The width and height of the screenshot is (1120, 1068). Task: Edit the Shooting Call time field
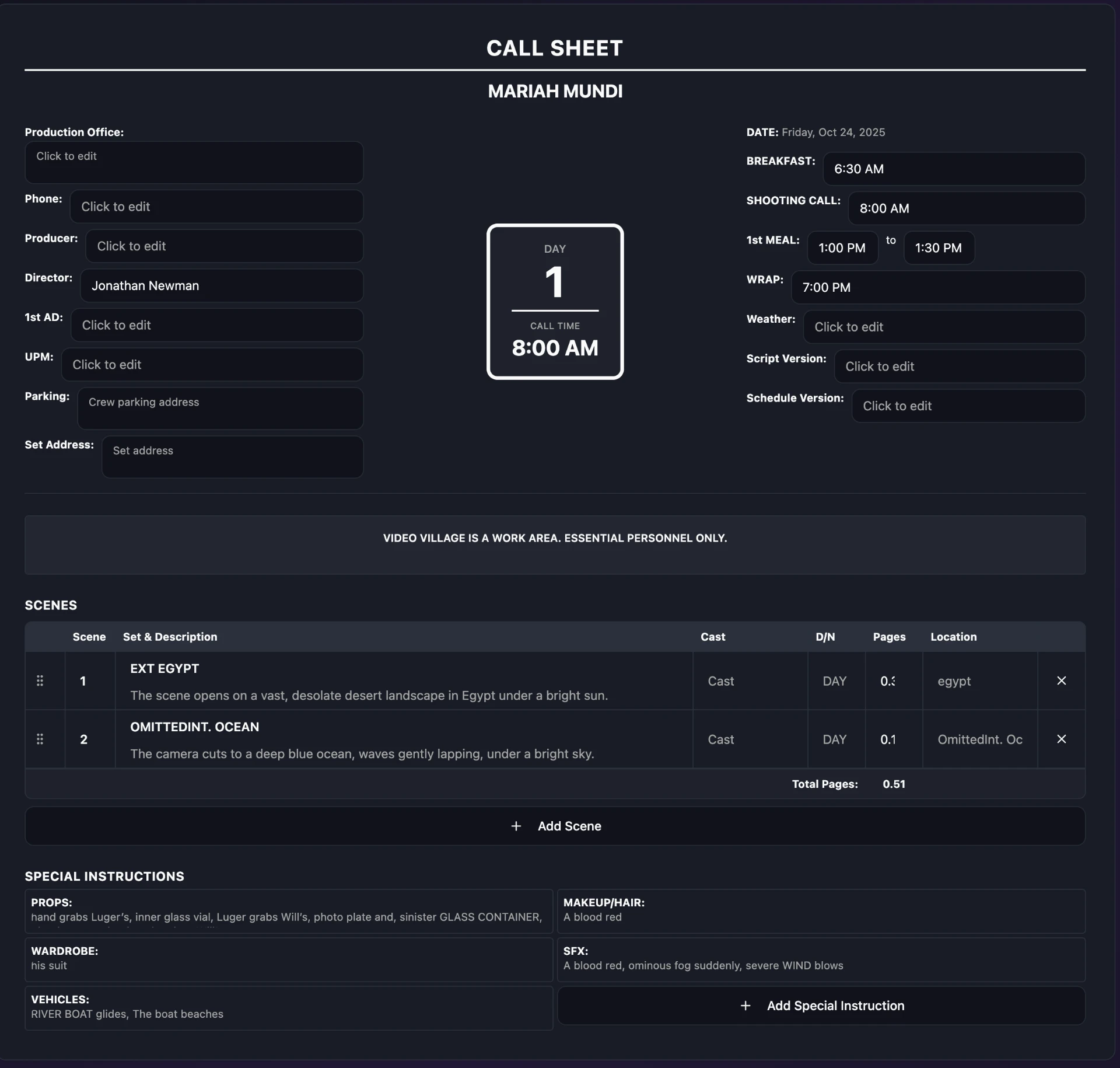pos(967,208)
